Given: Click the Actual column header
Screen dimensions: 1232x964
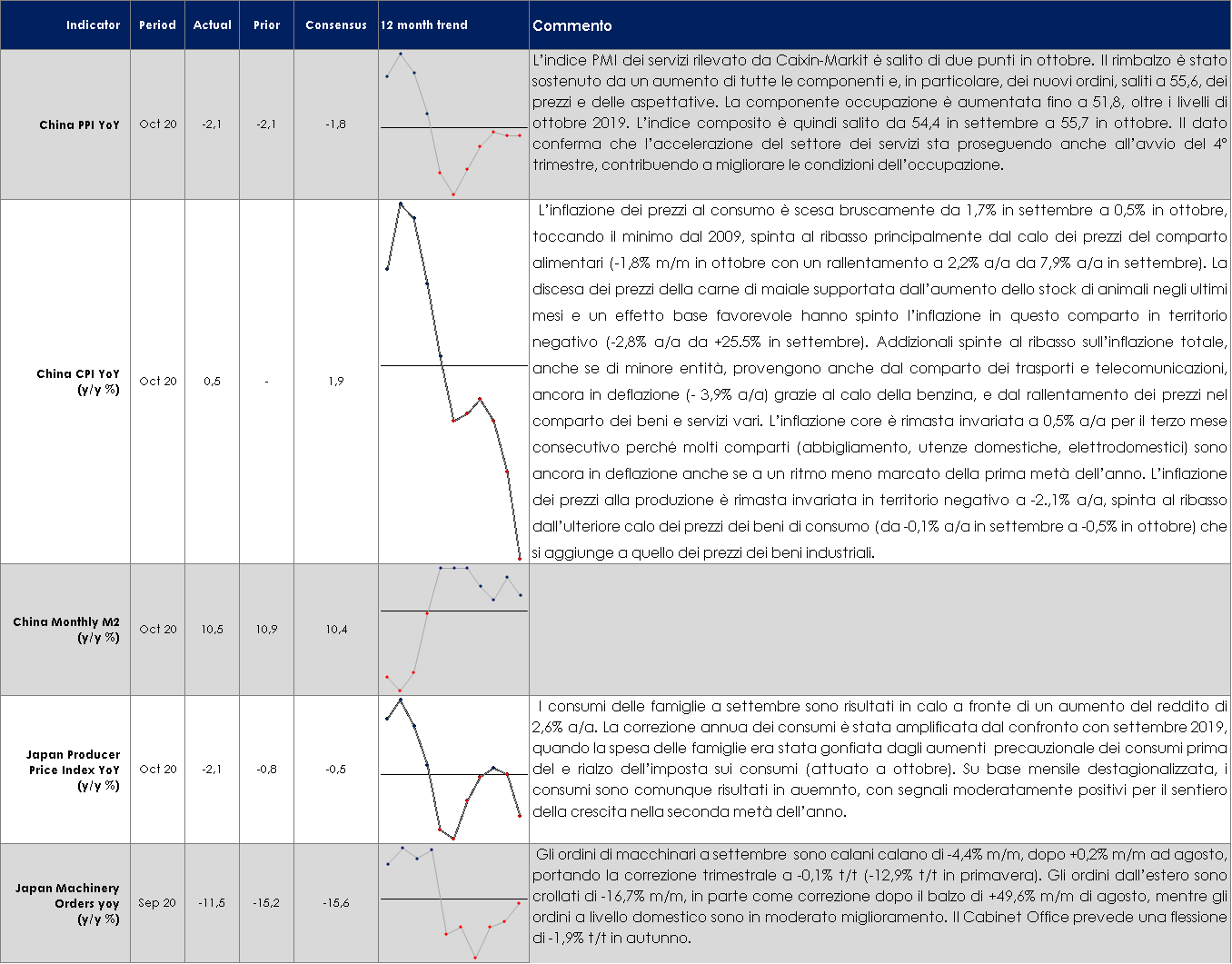Looking at the screenshot, I should (212, 25).
